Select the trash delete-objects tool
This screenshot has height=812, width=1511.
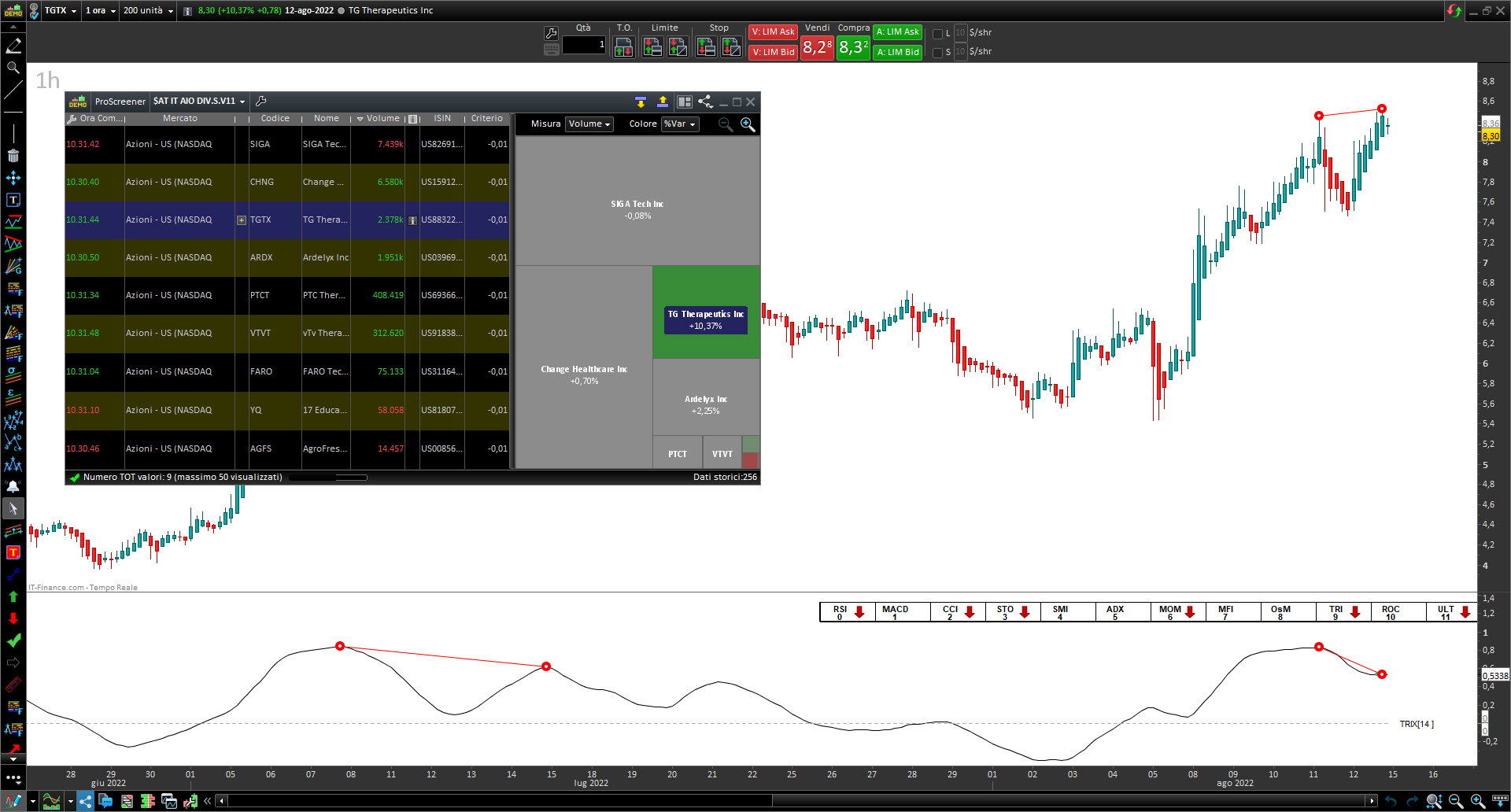[13, 156]
